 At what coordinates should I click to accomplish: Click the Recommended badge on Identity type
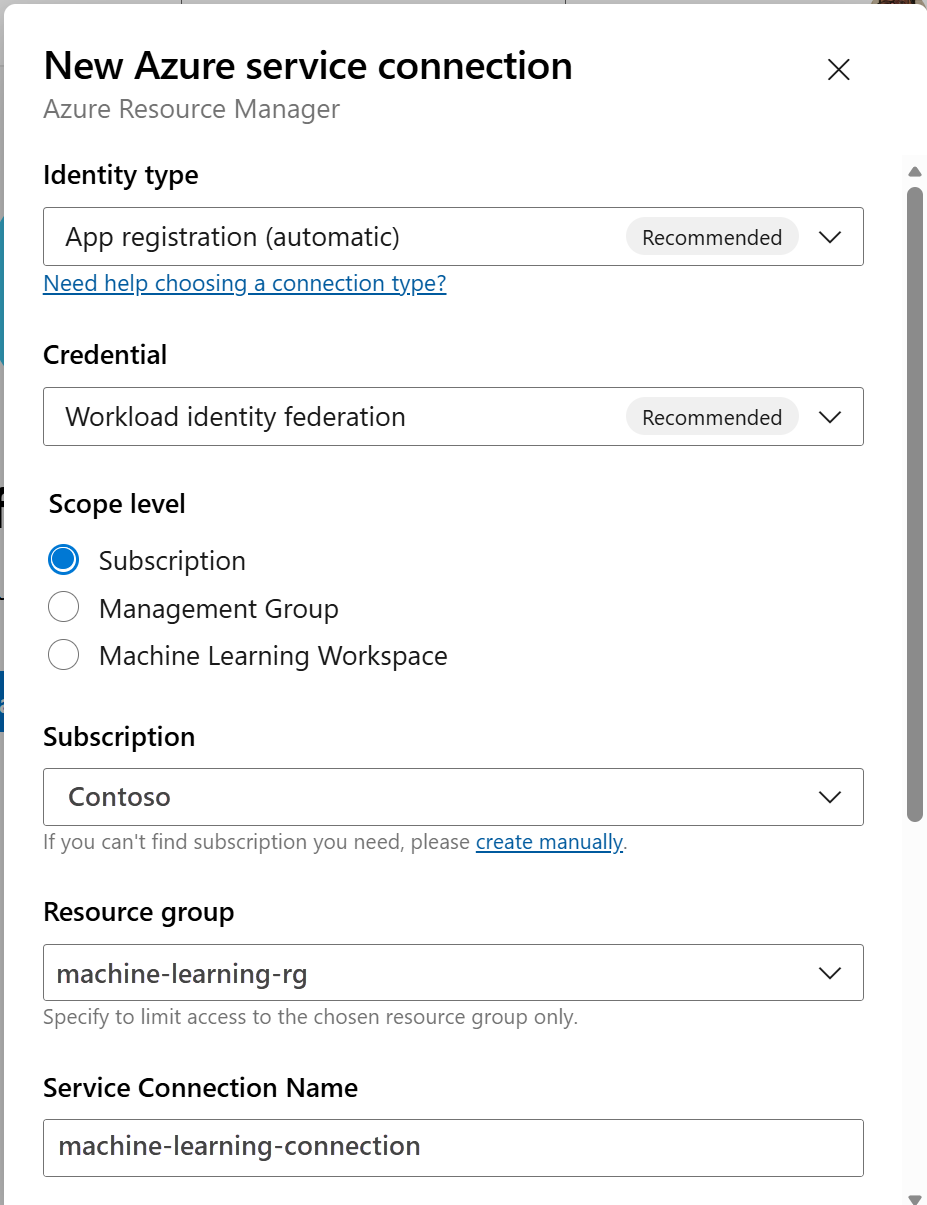click(x=711, y=236)
